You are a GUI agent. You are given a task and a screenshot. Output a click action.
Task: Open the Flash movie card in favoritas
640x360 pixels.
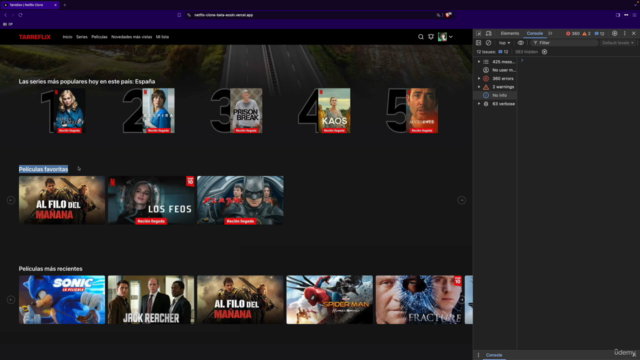[240, 200]
